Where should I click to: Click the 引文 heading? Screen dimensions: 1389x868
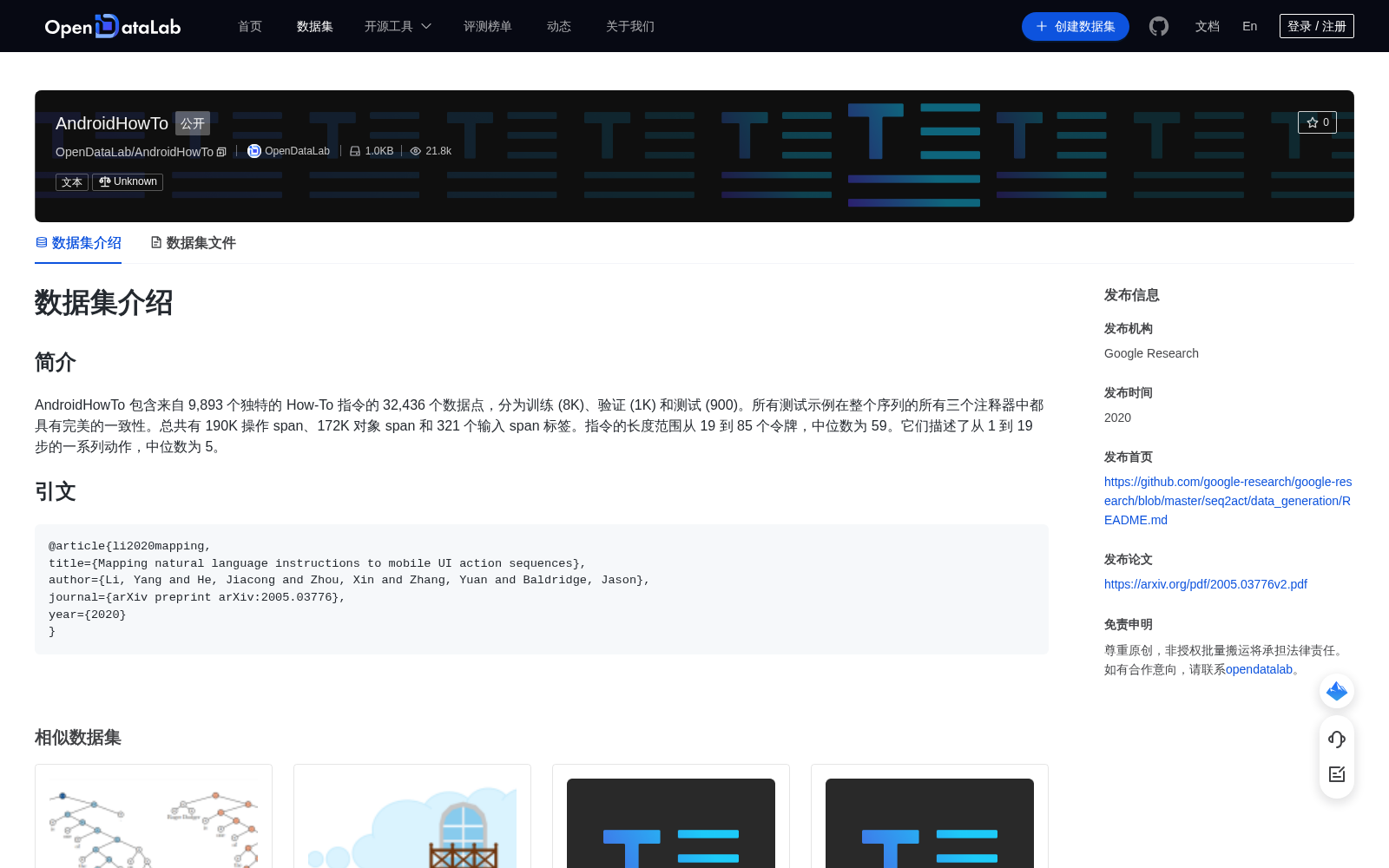(56, 491)
